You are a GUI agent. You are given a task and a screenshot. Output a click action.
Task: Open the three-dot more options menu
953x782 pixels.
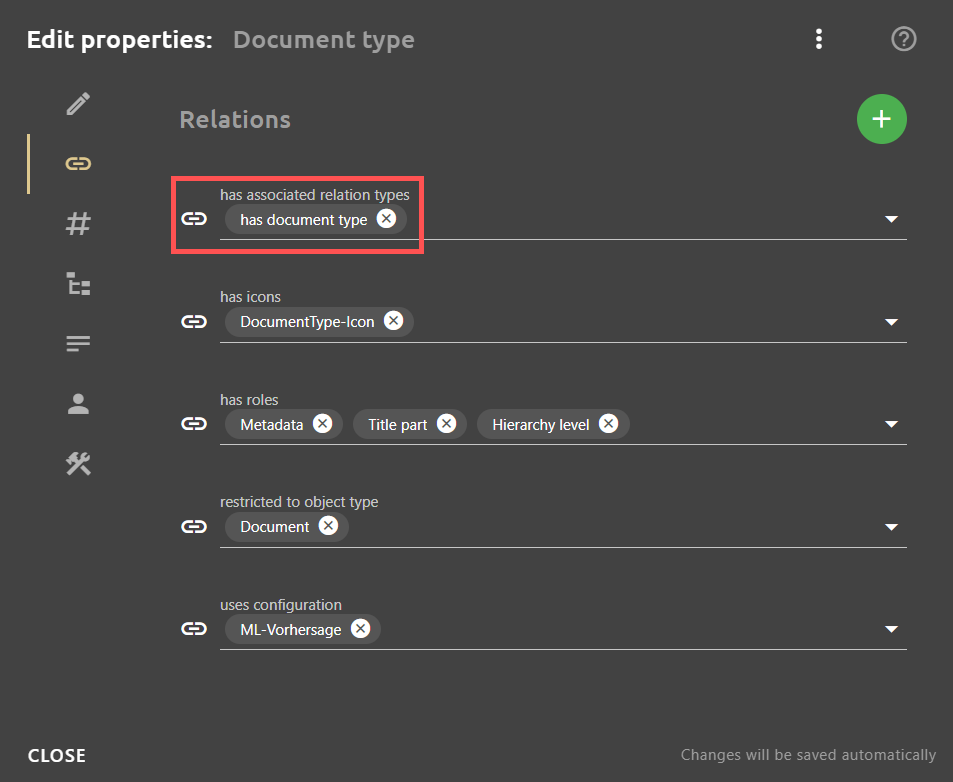819,39
